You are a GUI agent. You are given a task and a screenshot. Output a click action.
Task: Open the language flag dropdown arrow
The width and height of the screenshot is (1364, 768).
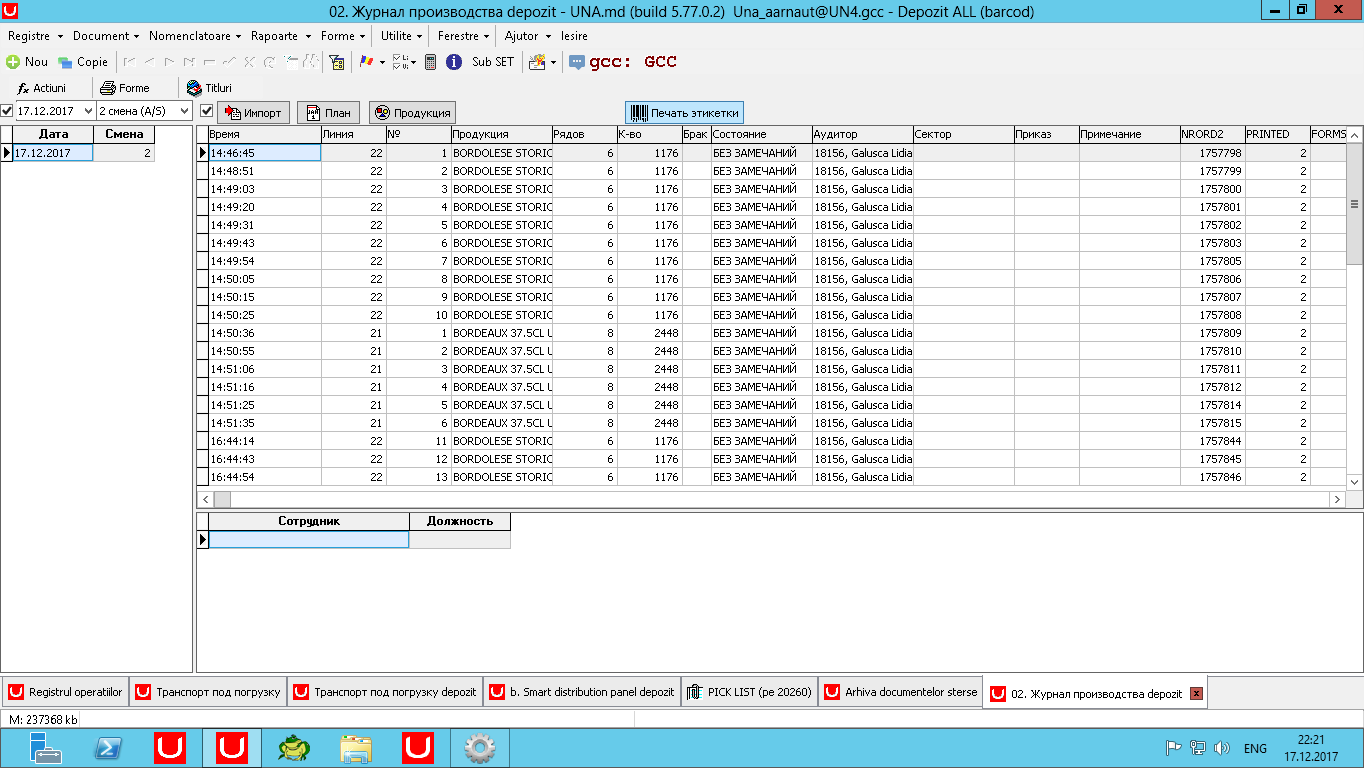[x=382, y=62]
